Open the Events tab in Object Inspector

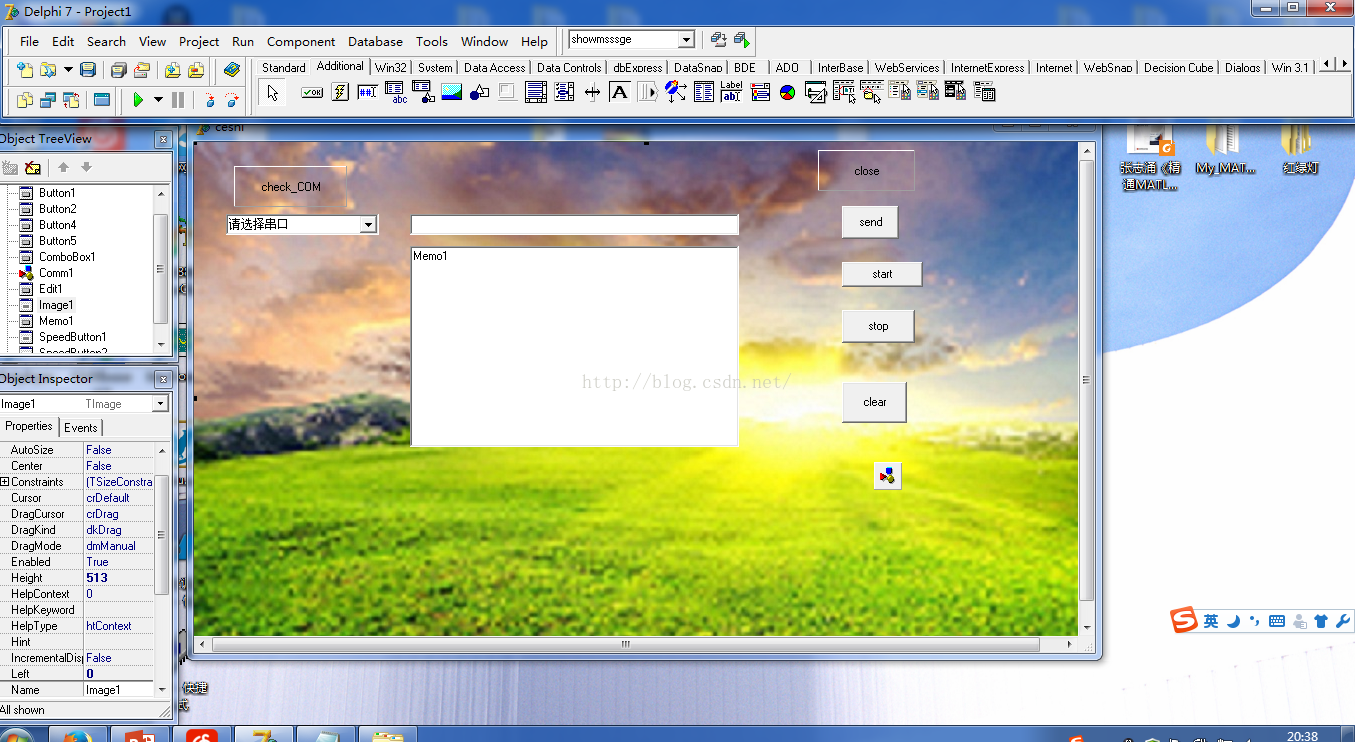click(x=81, y=428)
